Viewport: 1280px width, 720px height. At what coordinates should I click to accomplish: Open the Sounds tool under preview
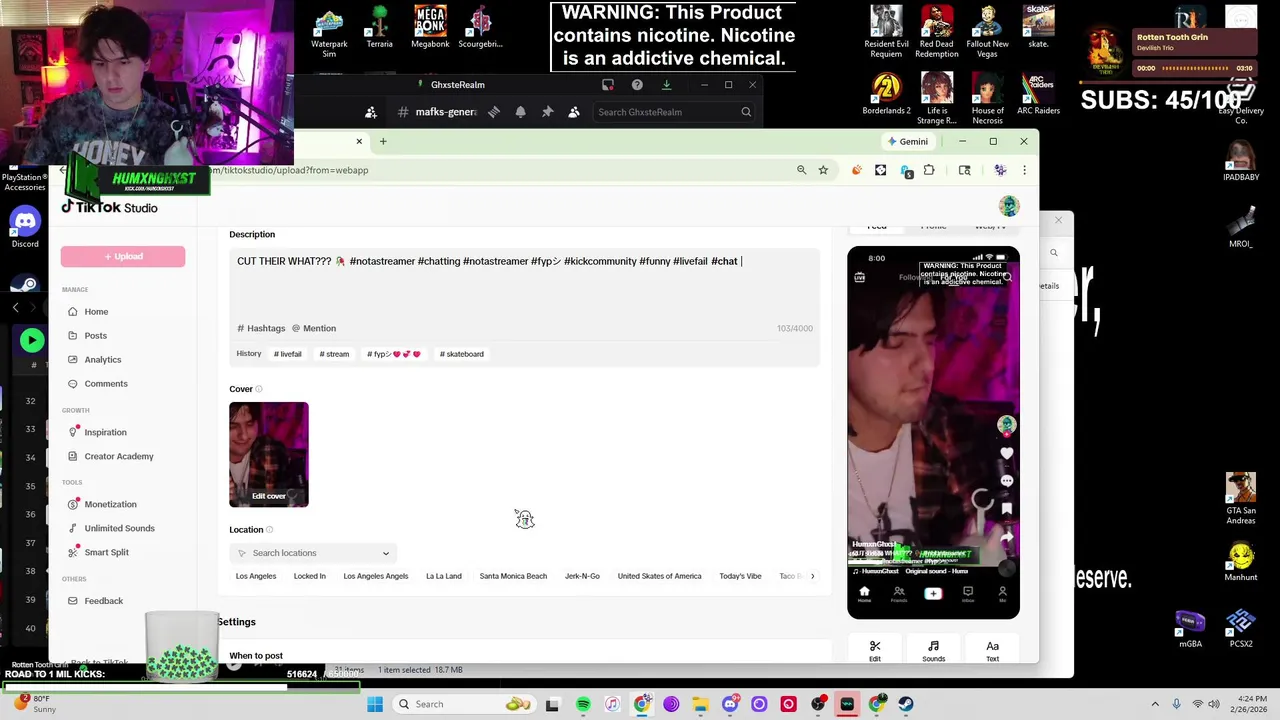coord(933,650)
